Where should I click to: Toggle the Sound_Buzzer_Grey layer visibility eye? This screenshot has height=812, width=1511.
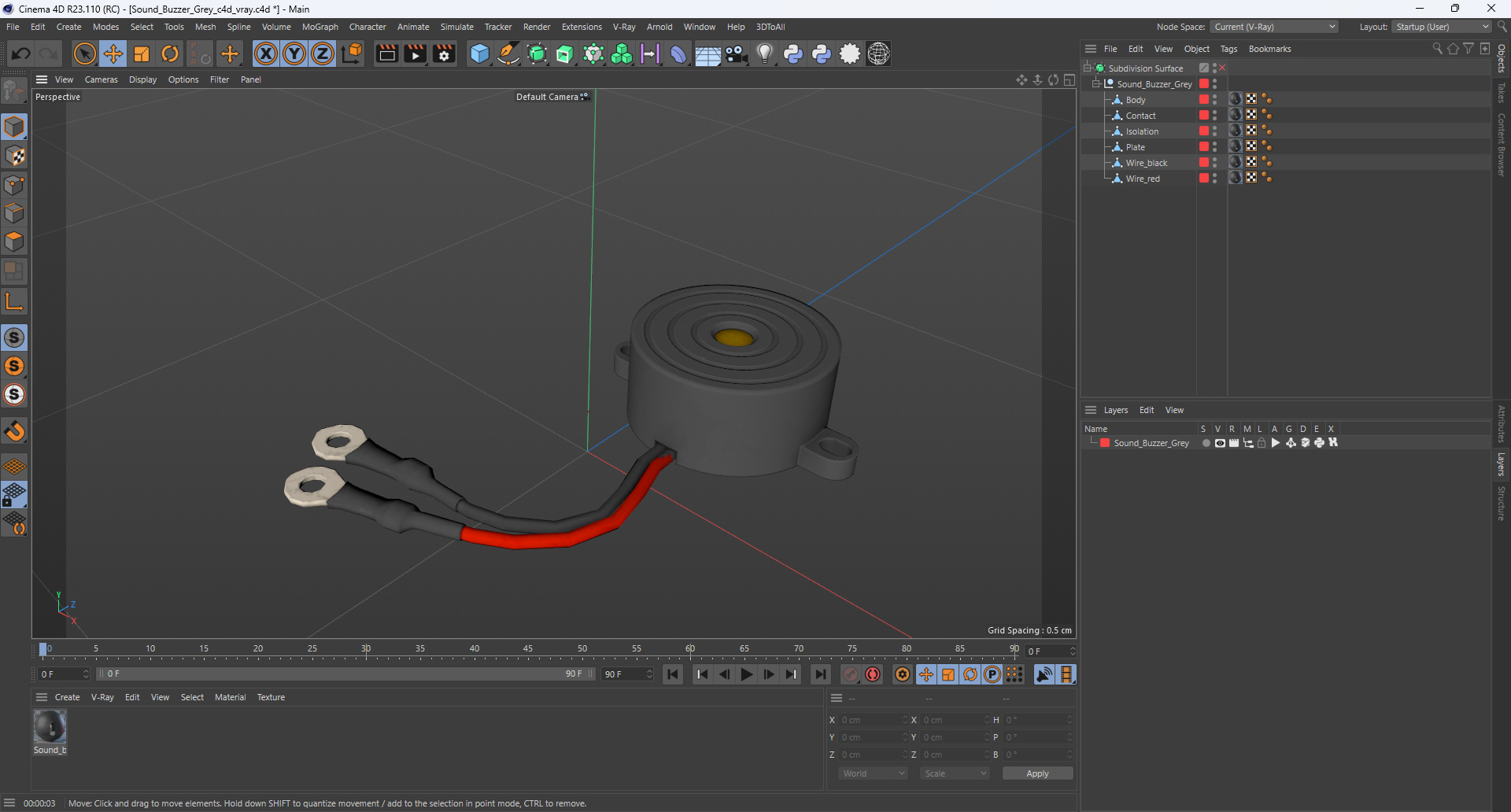click(1220, 443)
